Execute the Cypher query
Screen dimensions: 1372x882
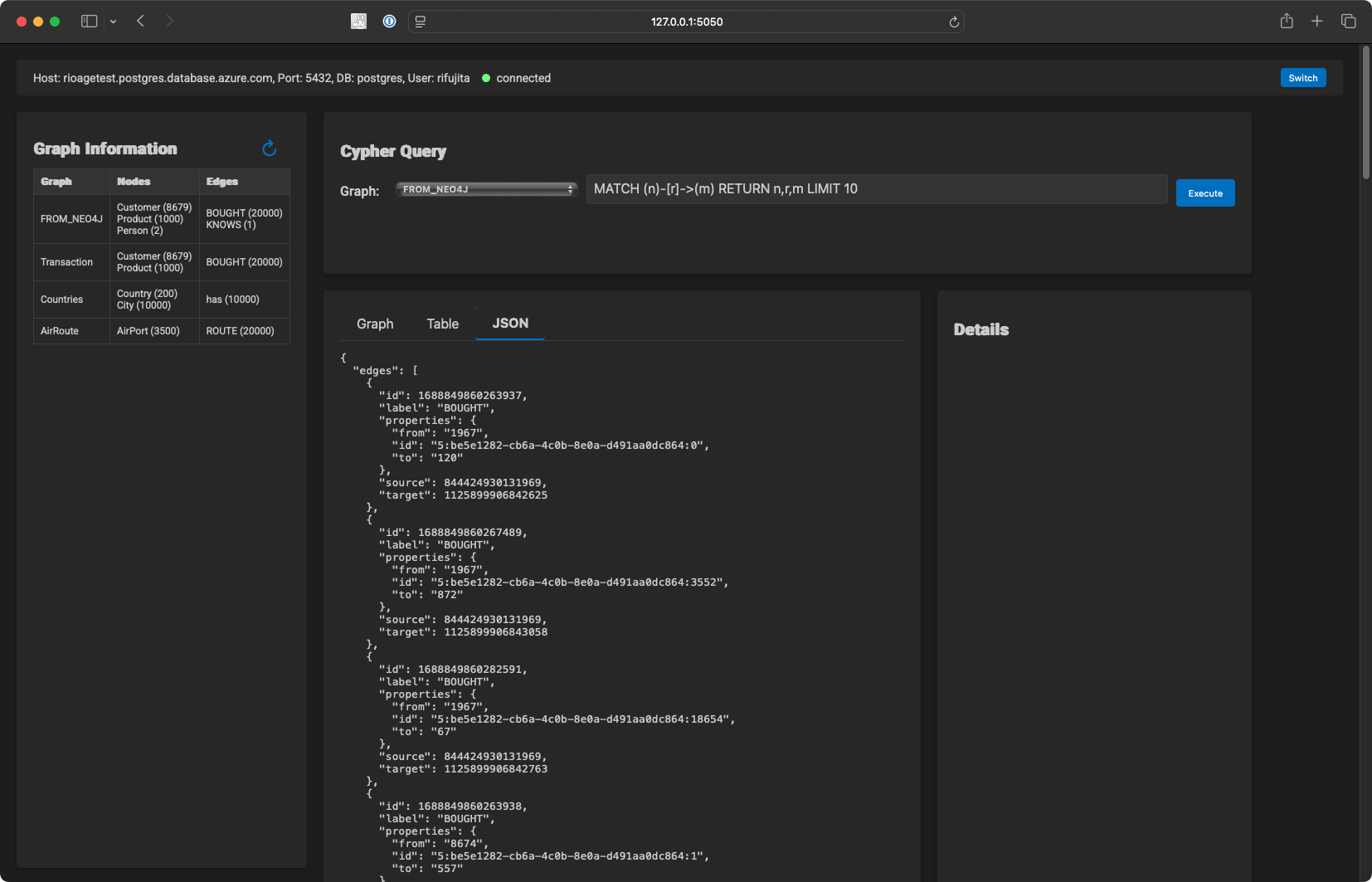point(1204,192)
